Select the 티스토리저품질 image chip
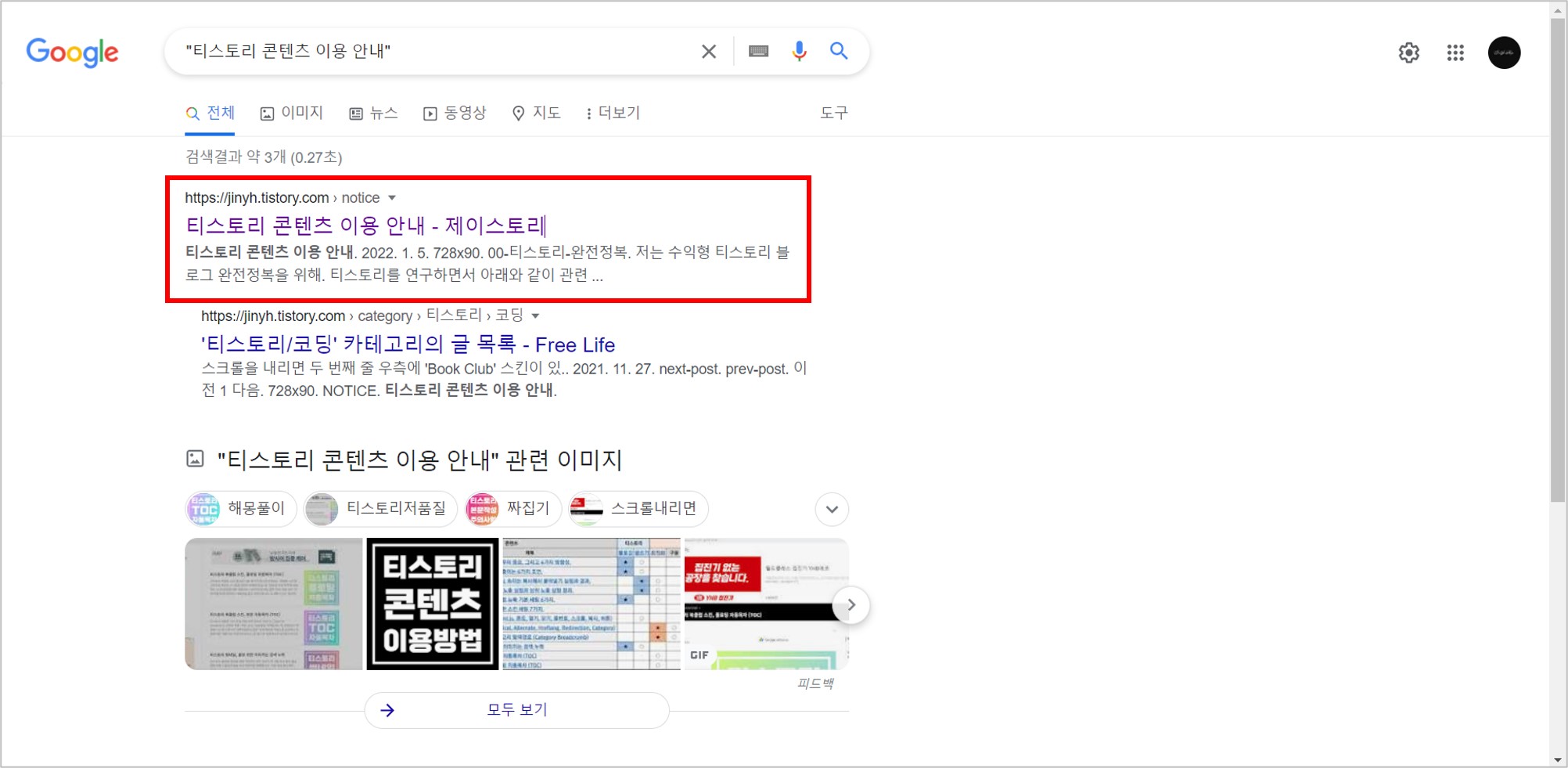The width and height of the screenshot is (1568, 768). [x=380, y=509]
